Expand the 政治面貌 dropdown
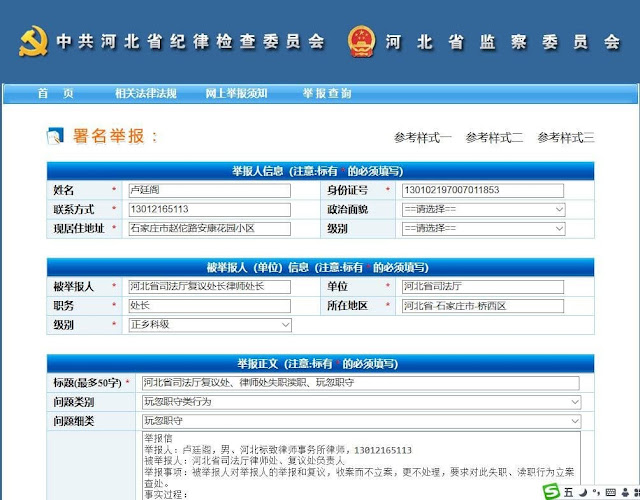The height and width of the screenshot is (500, 640). 482,210
